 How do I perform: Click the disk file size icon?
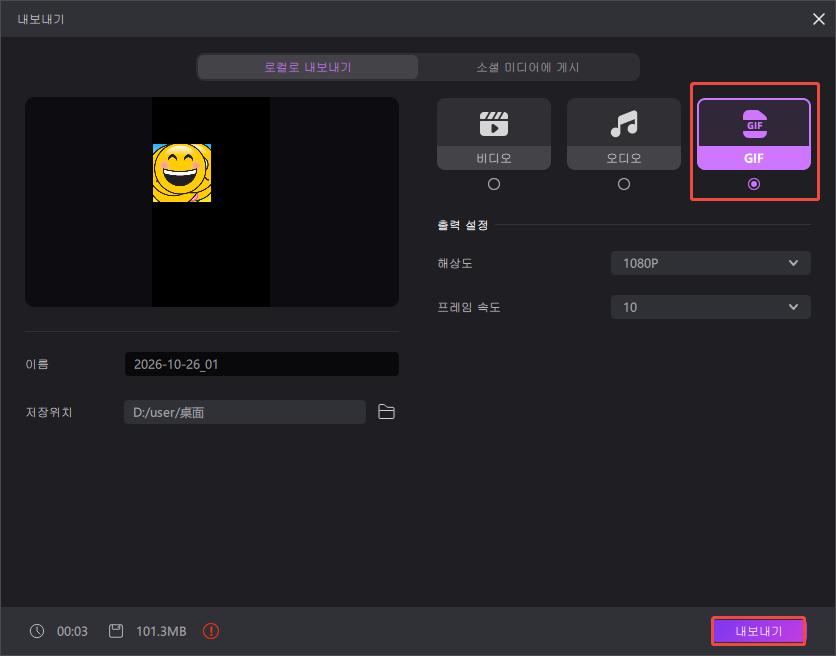tap(116, 631)
